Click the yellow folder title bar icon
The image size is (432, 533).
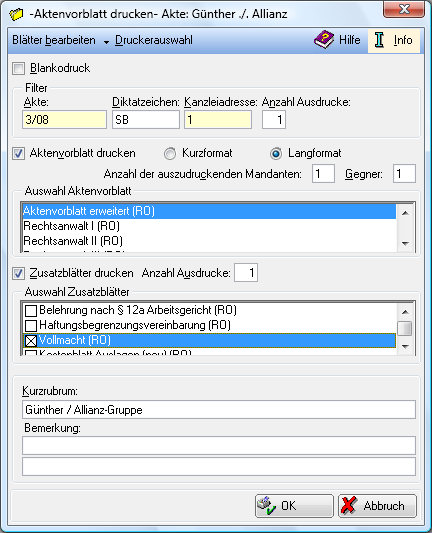tap(16, 14)
